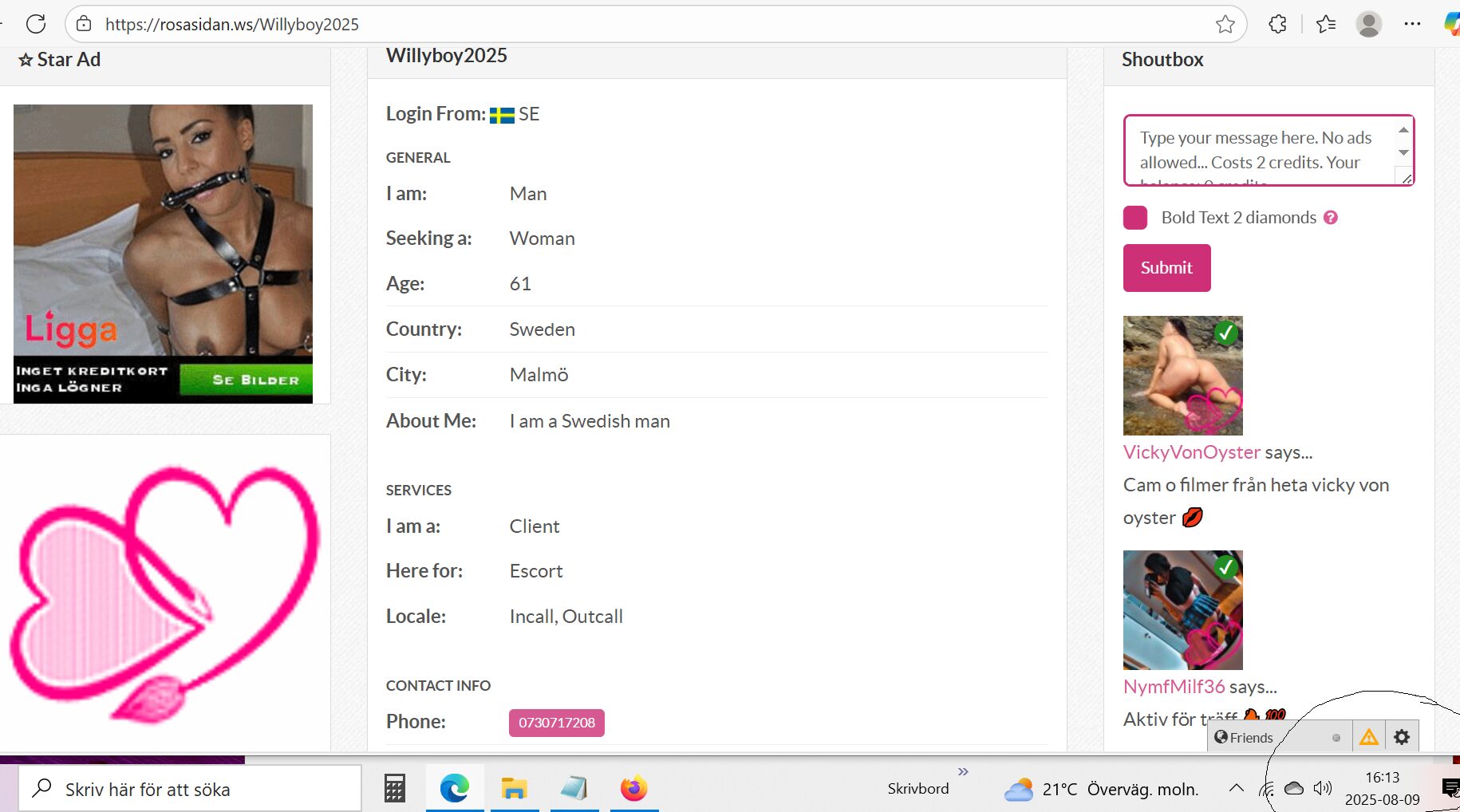The width and height of the screenshot is (1460, 812).
Task: Click the chat warning triangle icon
Action: pos(1369,737)
